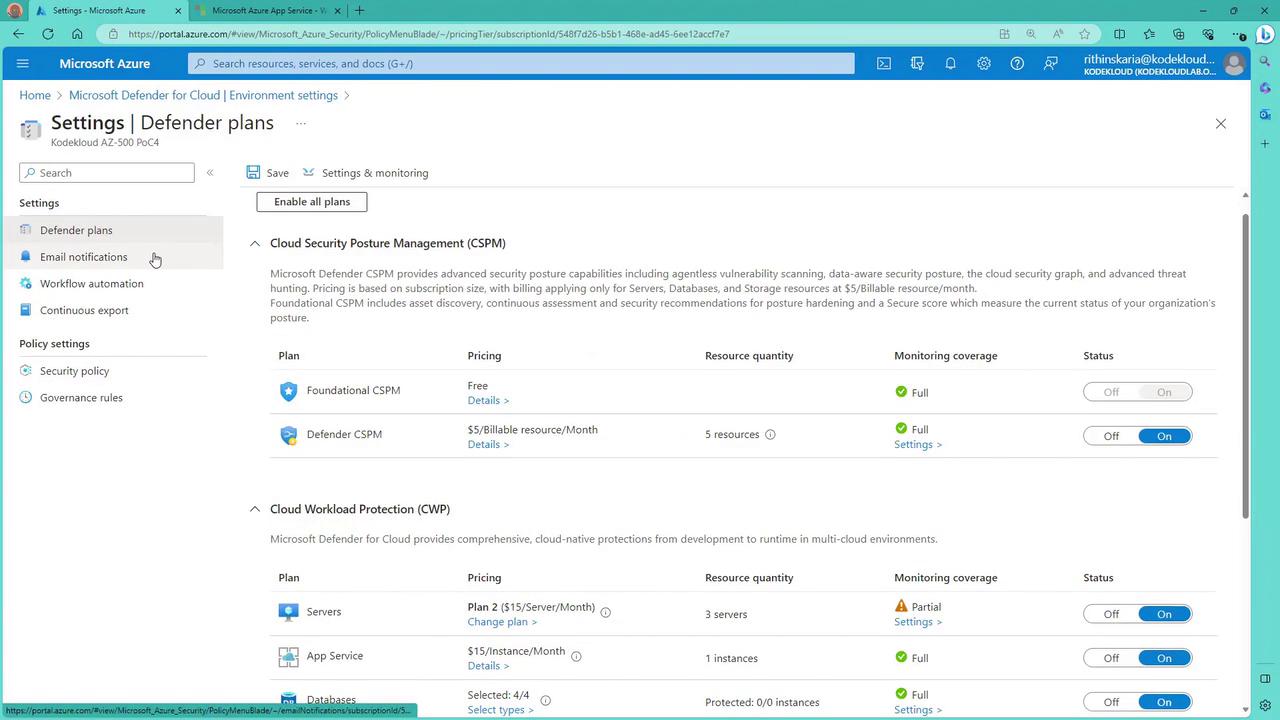Open the ellipsis menu beside Defender plans title
The height and width of the screenshot is (720, 1280).
point(300,123)
